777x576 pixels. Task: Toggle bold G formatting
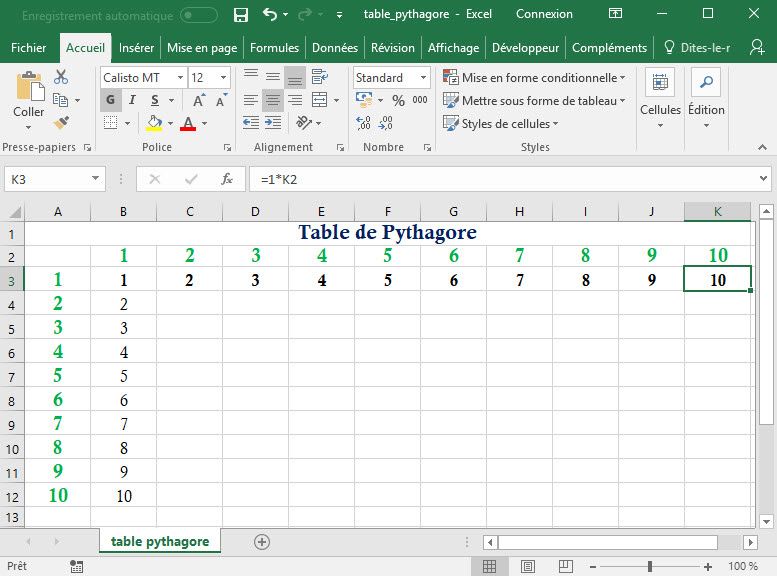click(x=111, y=100)
